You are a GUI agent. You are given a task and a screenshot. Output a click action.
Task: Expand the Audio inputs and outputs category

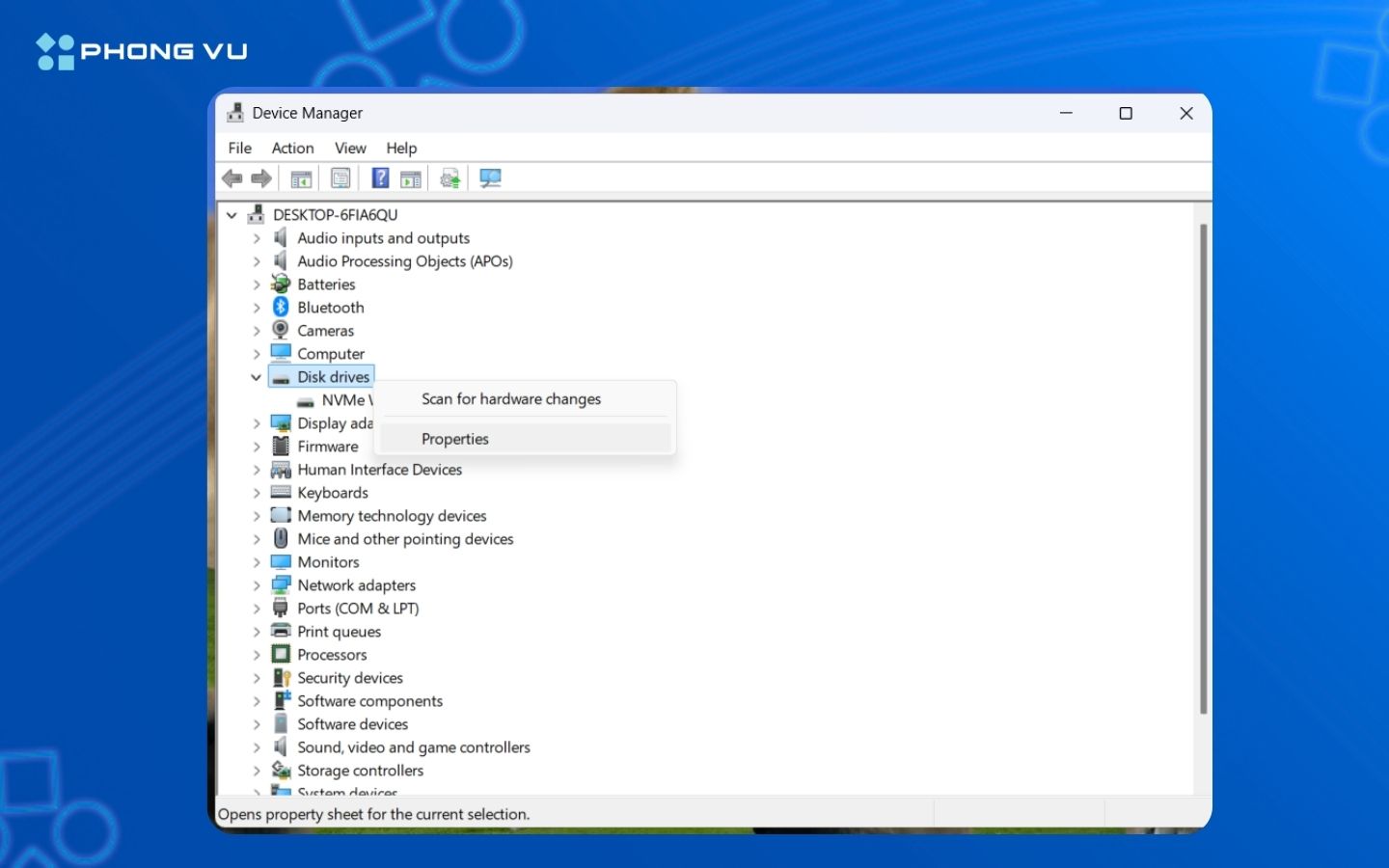click(x=257, y=238)
